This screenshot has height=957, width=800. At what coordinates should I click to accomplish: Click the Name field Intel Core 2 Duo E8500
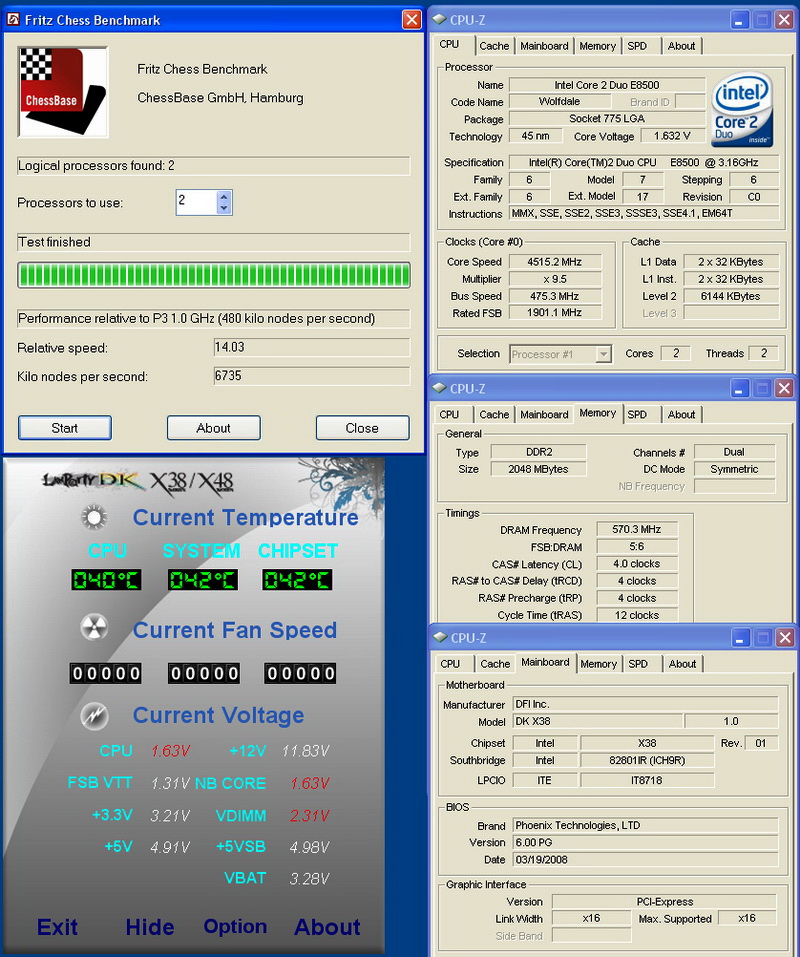coord(607,85)
